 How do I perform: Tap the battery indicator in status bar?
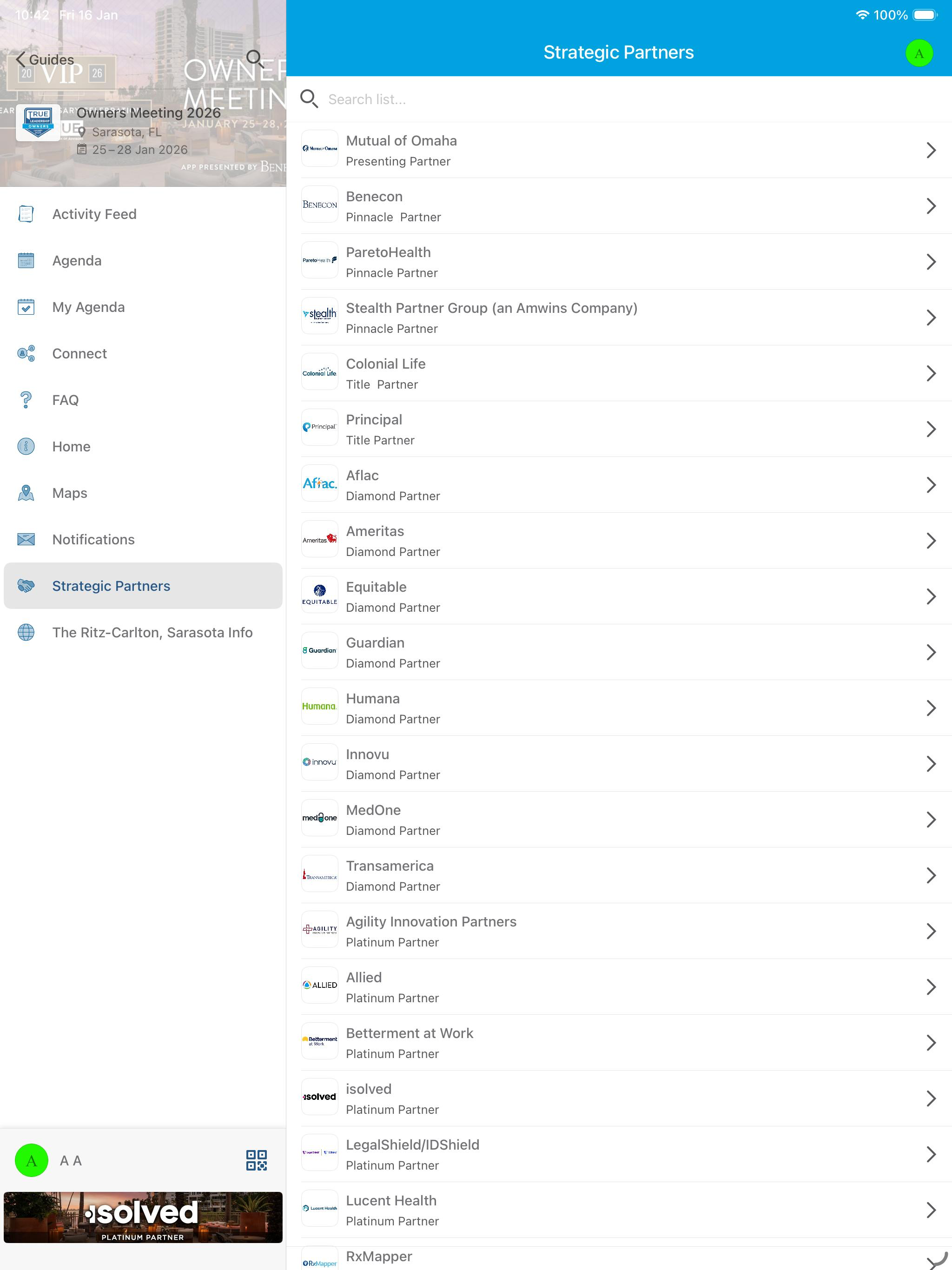(926, 15)
